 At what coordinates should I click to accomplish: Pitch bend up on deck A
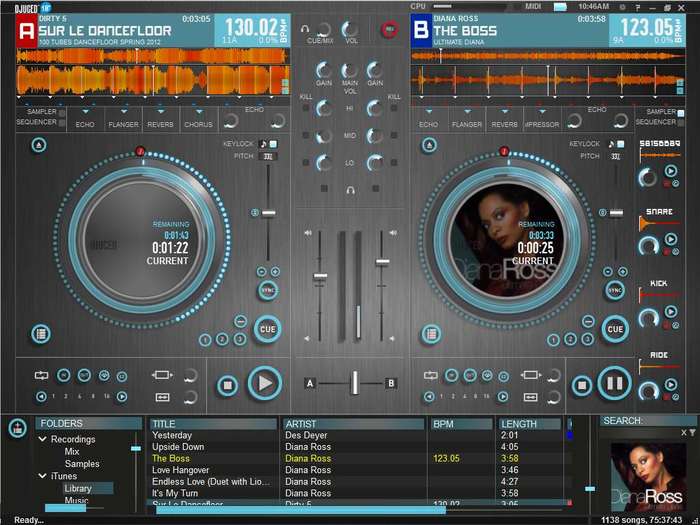pyautogui.click(x=275, y=271)
